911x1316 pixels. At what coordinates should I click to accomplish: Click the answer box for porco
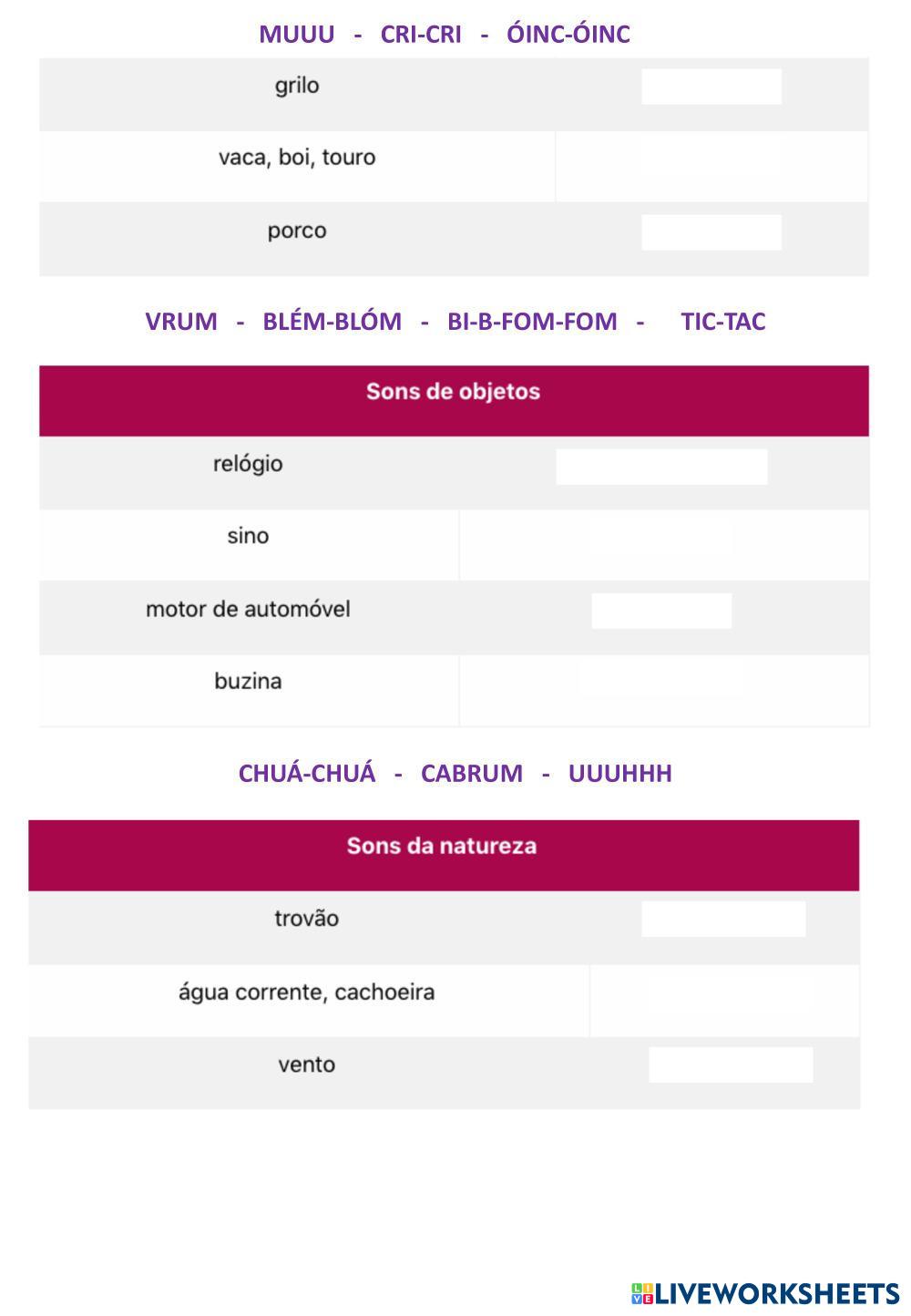click(x=711, y=232)
